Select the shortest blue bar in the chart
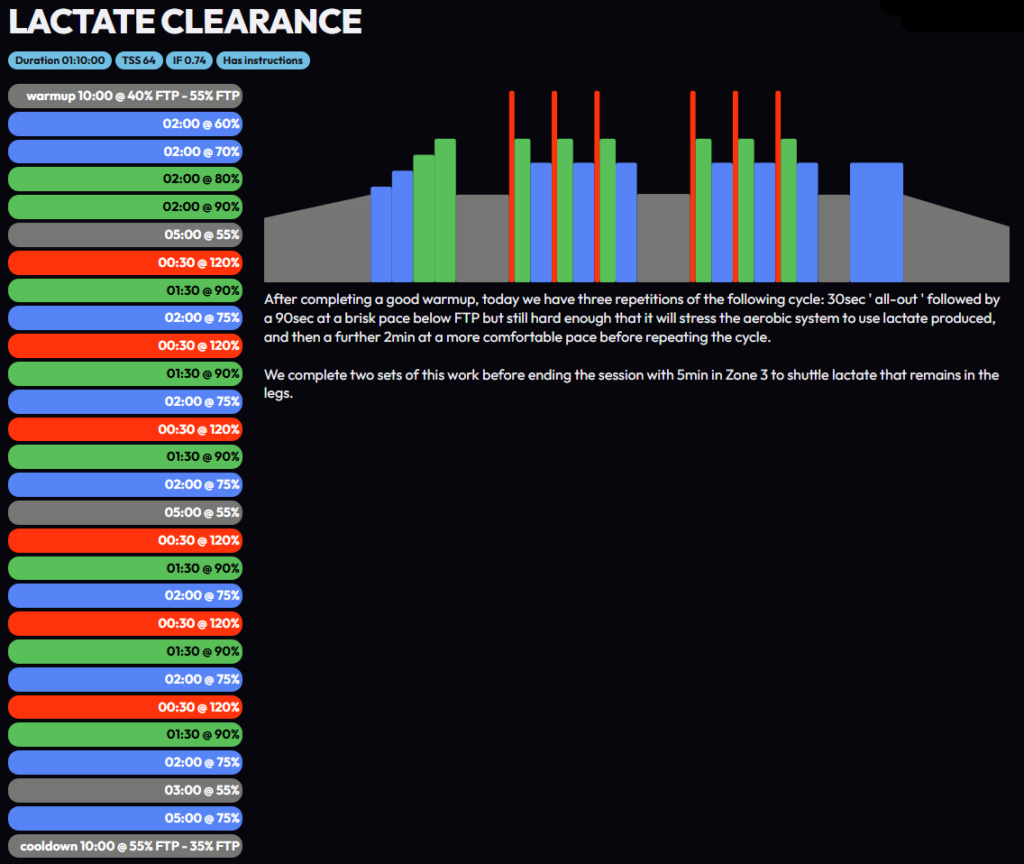This screenshot has height=864, width=1024. 381,235
